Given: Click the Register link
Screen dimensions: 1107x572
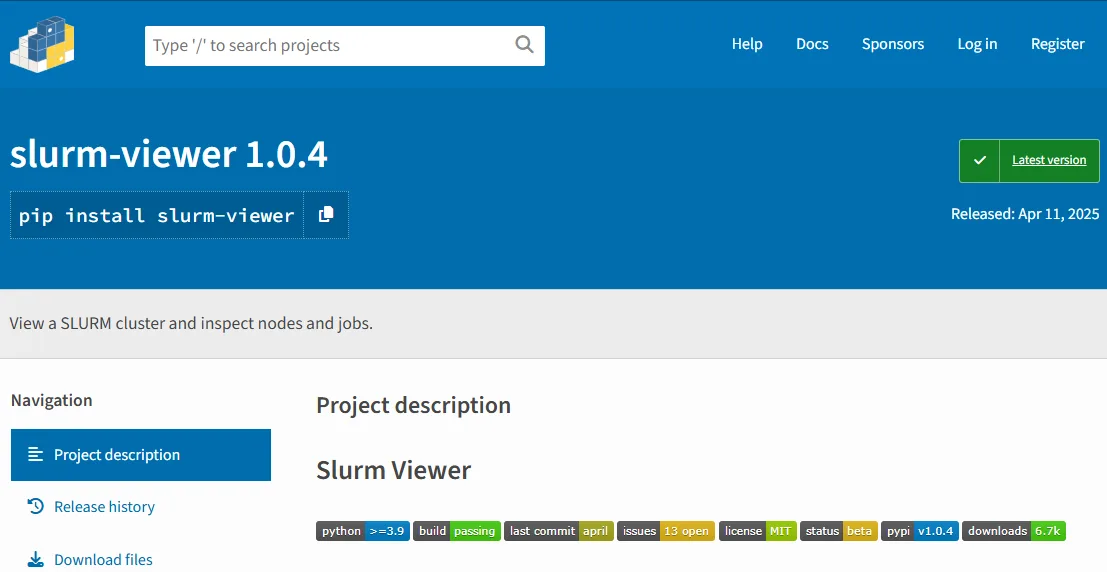Looking at the screenshot, I should pyautogui.click(x=1058, y=44).
